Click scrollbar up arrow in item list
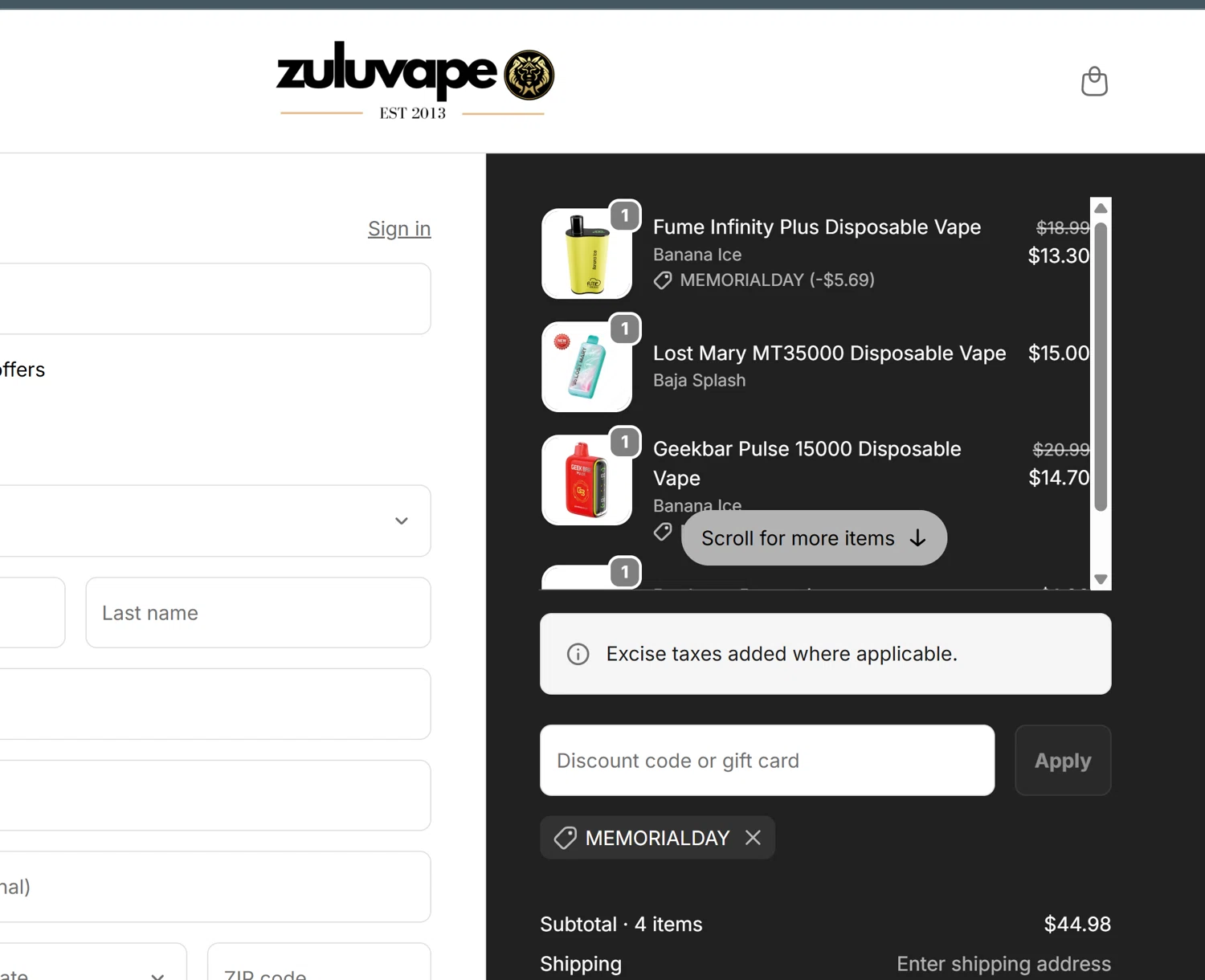Image resolution: width=1205 pixels, height=980 pixels. coord(1101,208)
